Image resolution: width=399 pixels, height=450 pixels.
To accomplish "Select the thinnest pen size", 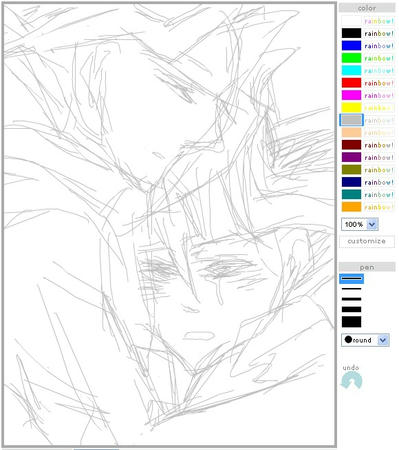I will (351, 278).
